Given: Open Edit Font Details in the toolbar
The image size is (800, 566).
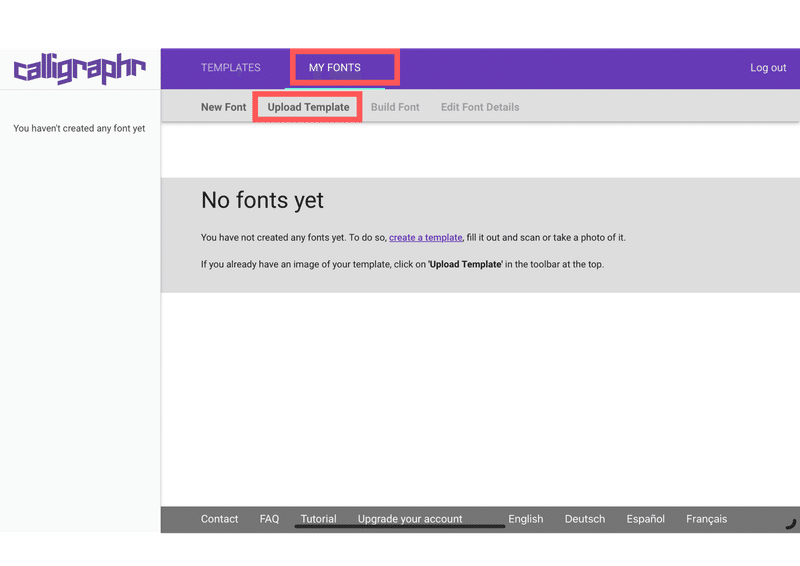Looking at the screenshot, I should 480,107.
